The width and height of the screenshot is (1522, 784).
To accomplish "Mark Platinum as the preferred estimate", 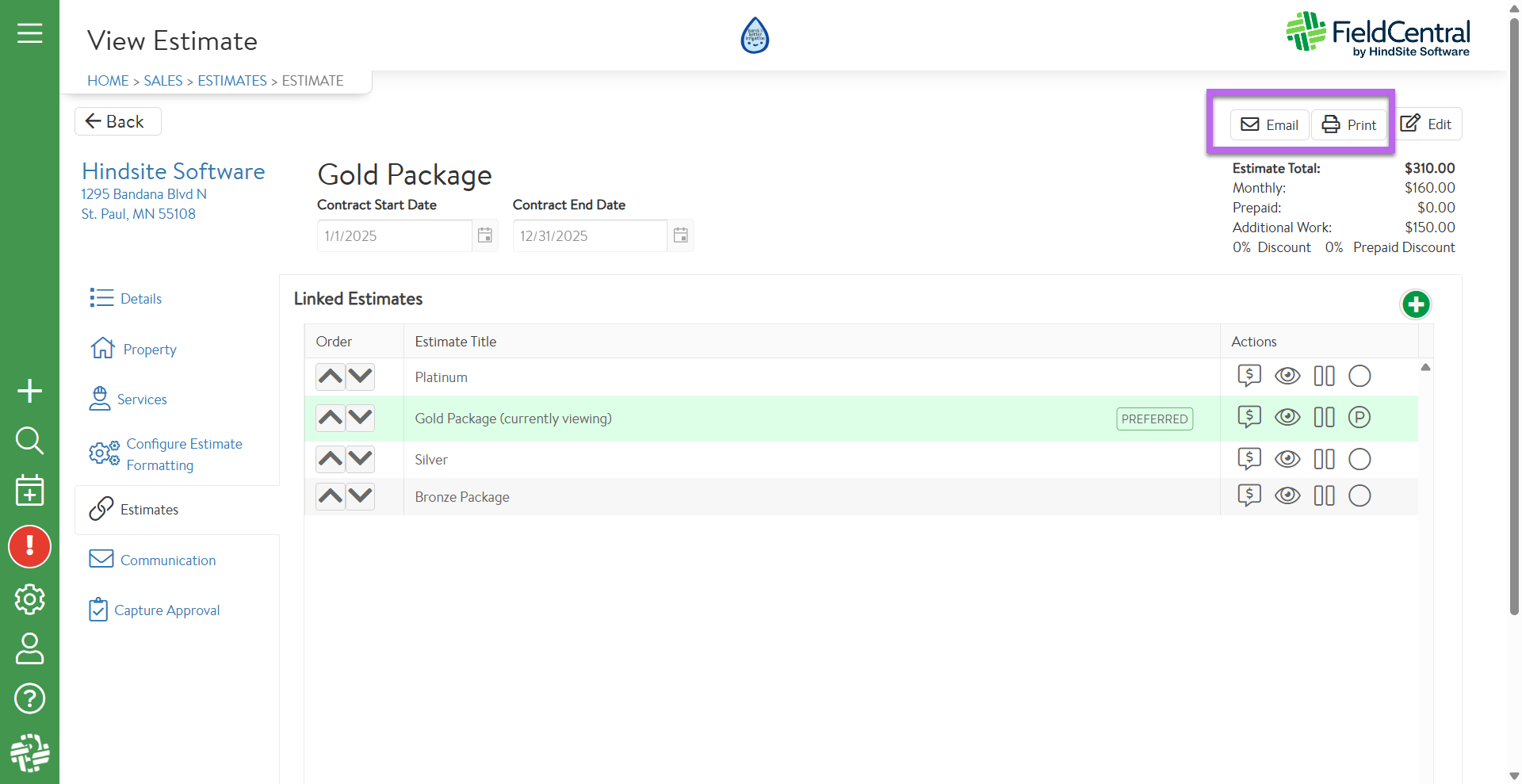I will pos(1359,376).
